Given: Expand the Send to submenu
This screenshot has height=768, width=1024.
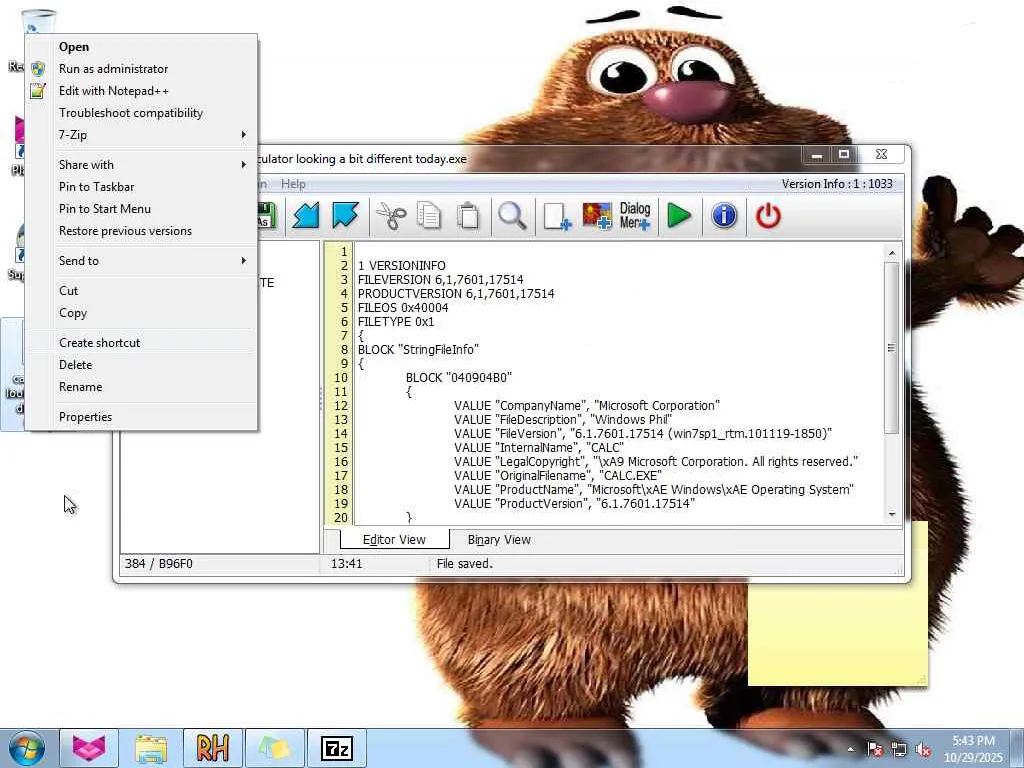Looking at the screenshot, I should point(142,261).
